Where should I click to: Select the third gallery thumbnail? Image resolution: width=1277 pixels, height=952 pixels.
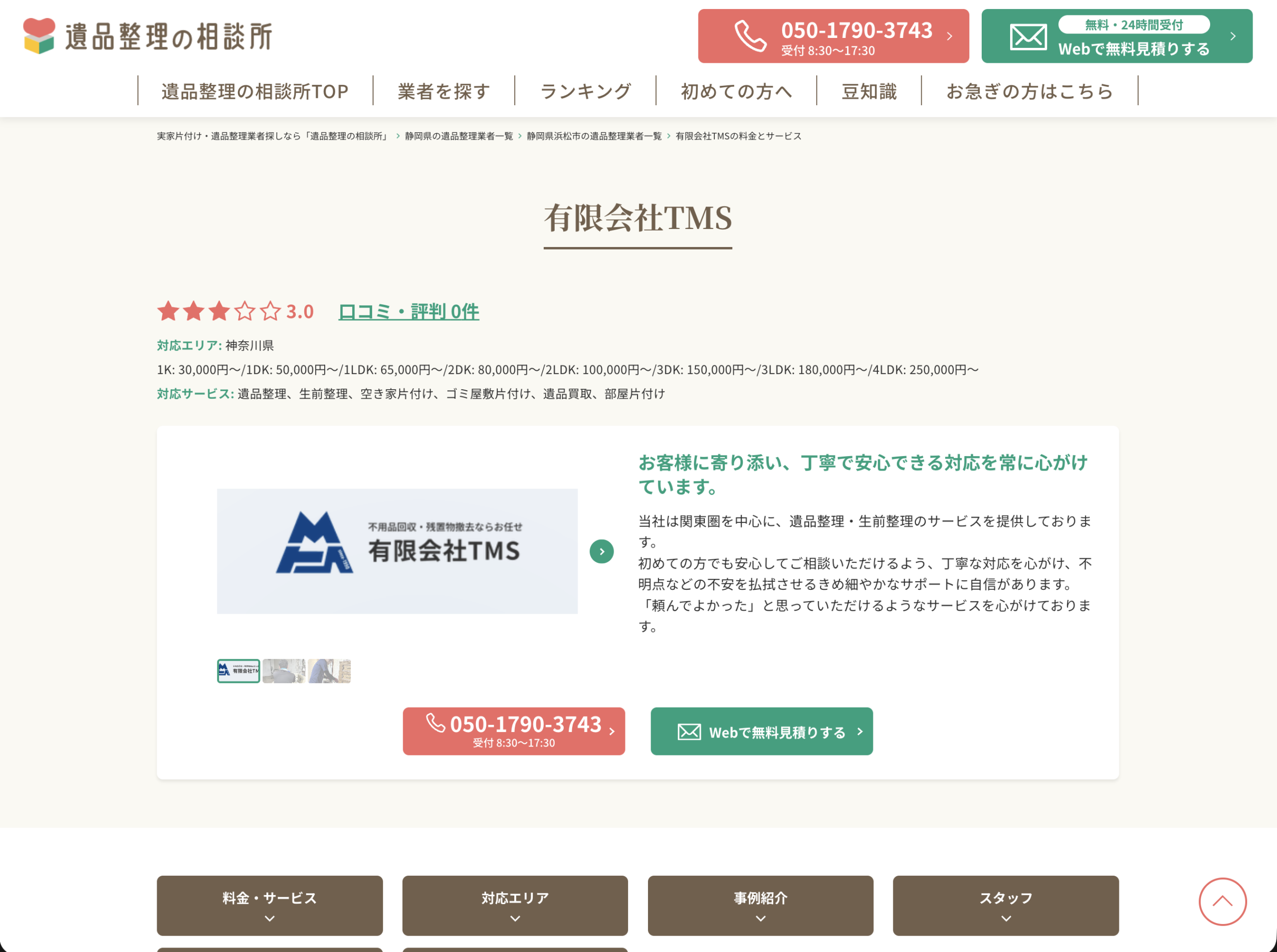coord(329,671)
